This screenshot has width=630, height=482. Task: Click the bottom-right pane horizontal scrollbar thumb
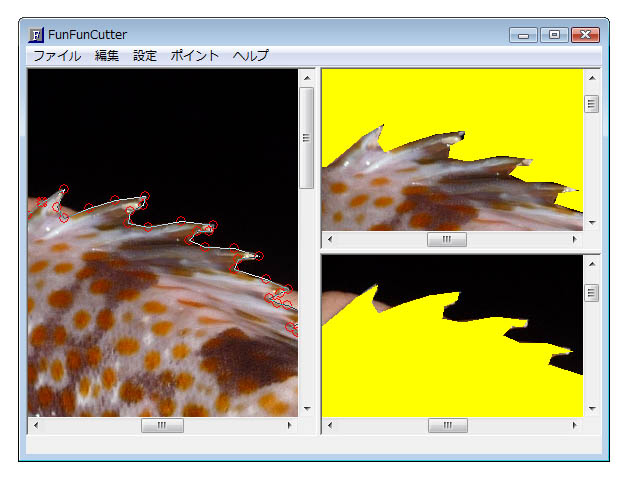click(x=448, y=425)
